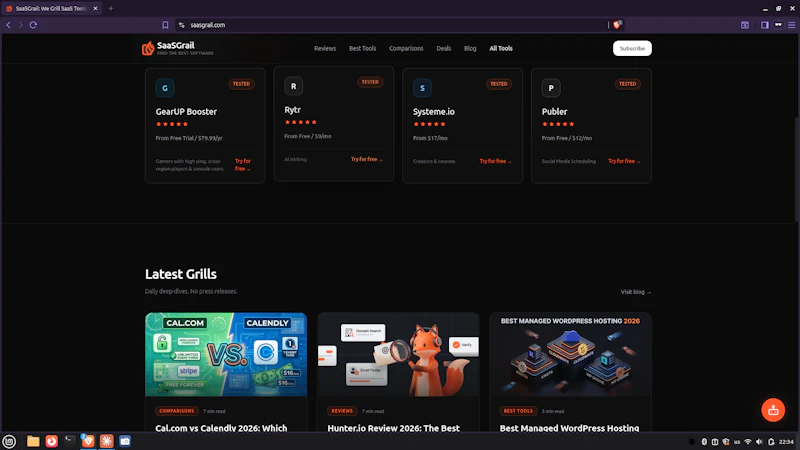Viewport: 800px width, 450px height.
Task: Click the volume tray icon
Action: [x=759, y=442]
